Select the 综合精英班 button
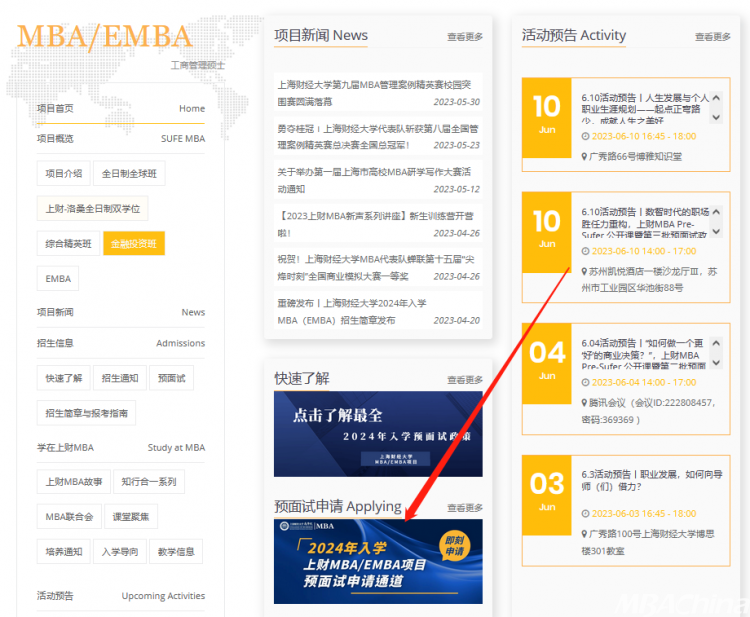 tap(68, 243)
